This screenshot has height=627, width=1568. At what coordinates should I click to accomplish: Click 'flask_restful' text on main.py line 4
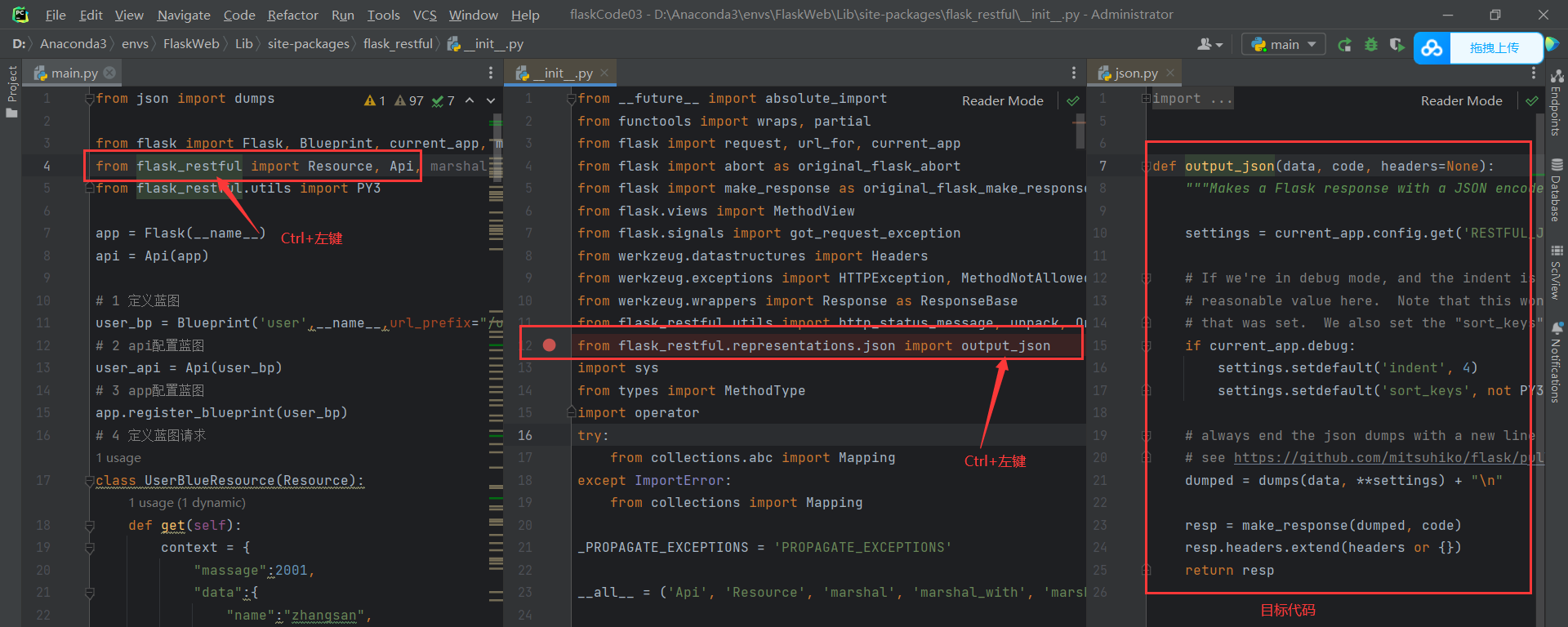(189, 167)
